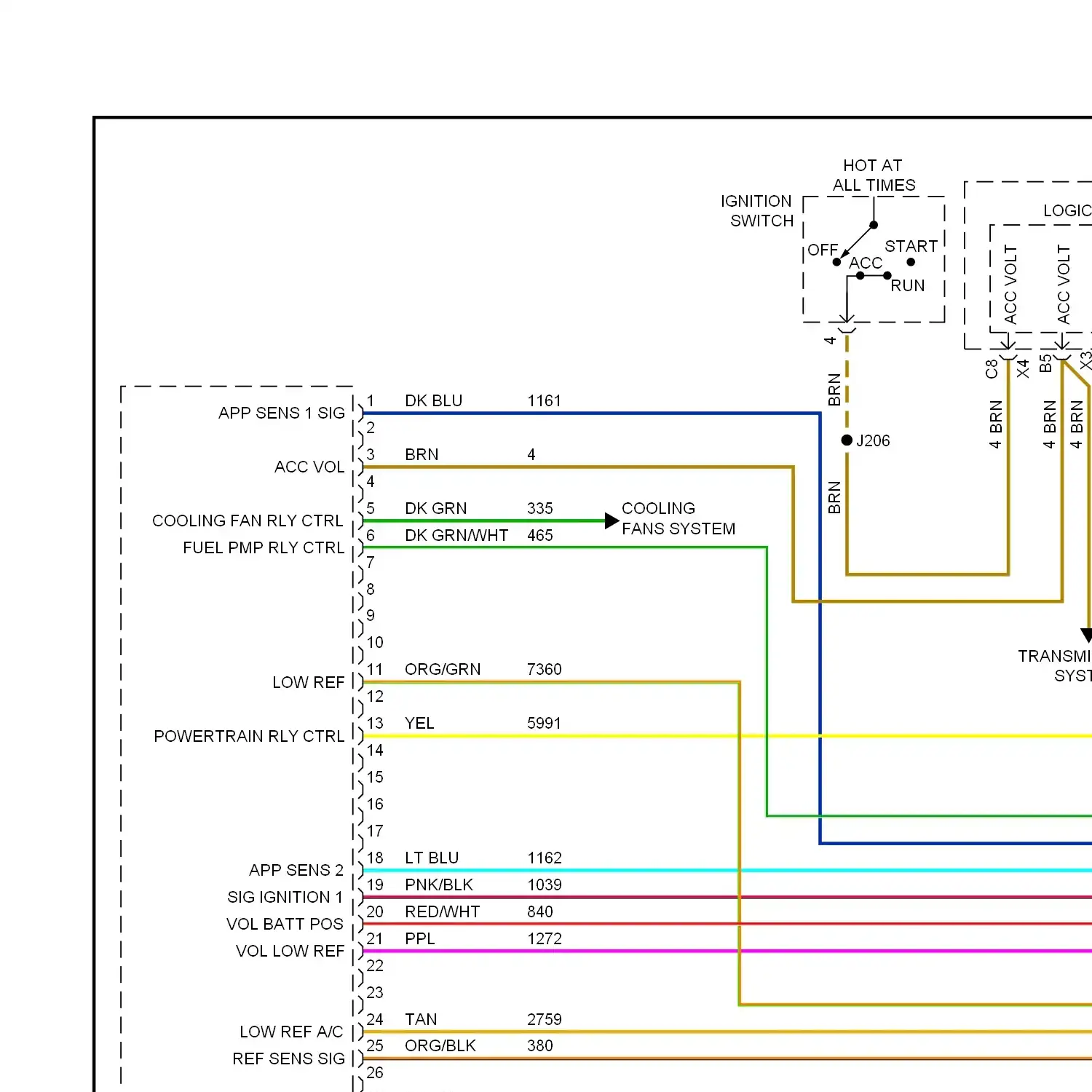1092x1092 pixels.
Task: Select circuit number 2759
Action: point(545,1019)
